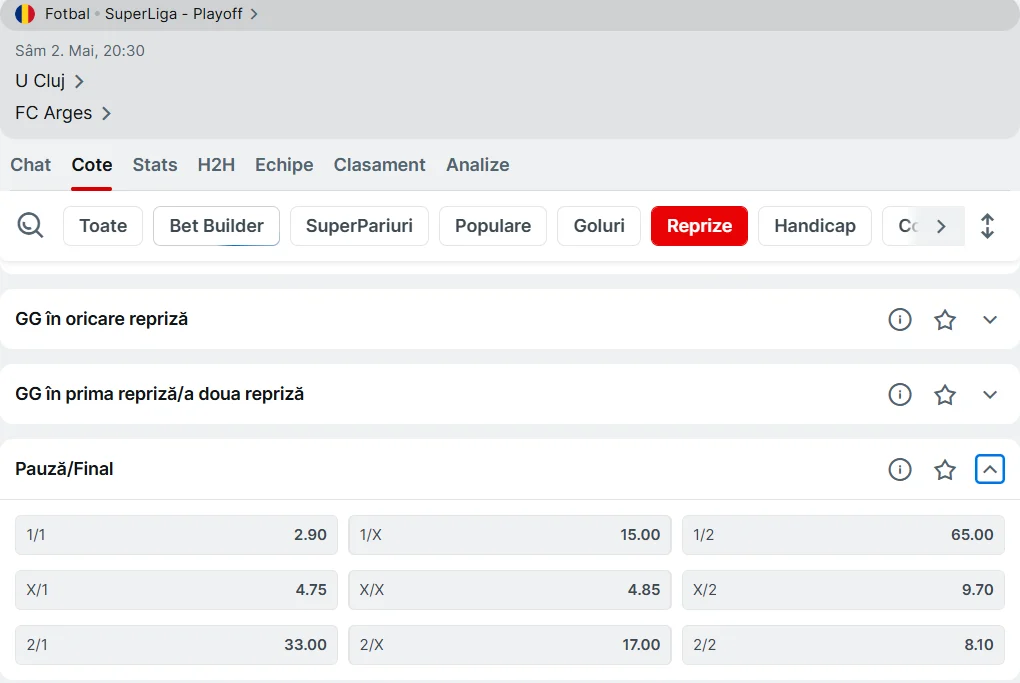This screenshot has height=683, width=1020.
Task: Pick the X/1 odds 4.75
Action: [176, 590]
